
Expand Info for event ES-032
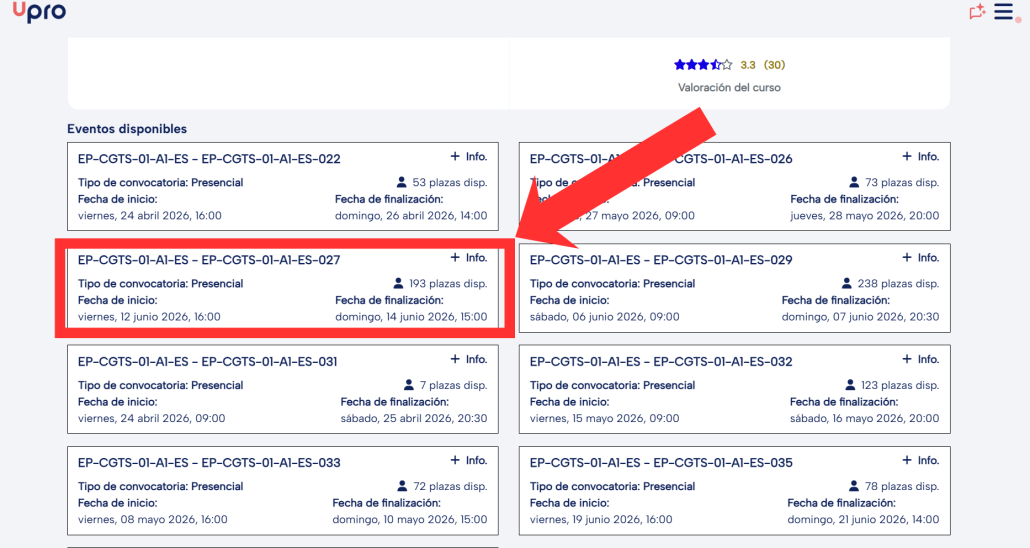pyautogui.click(x=920, y=359)
